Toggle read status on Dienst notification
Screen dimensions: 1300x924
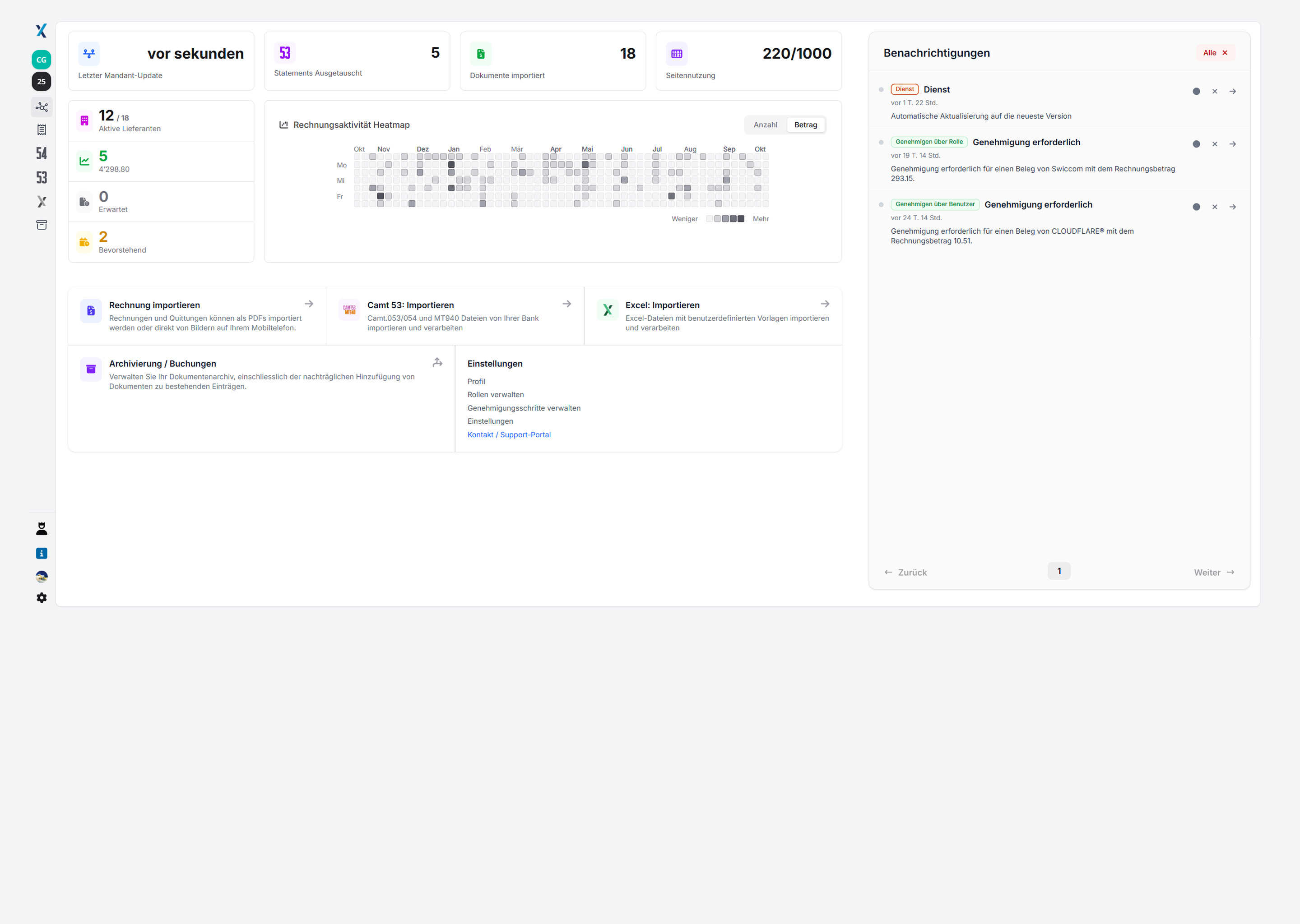[x=1196, y=91]
